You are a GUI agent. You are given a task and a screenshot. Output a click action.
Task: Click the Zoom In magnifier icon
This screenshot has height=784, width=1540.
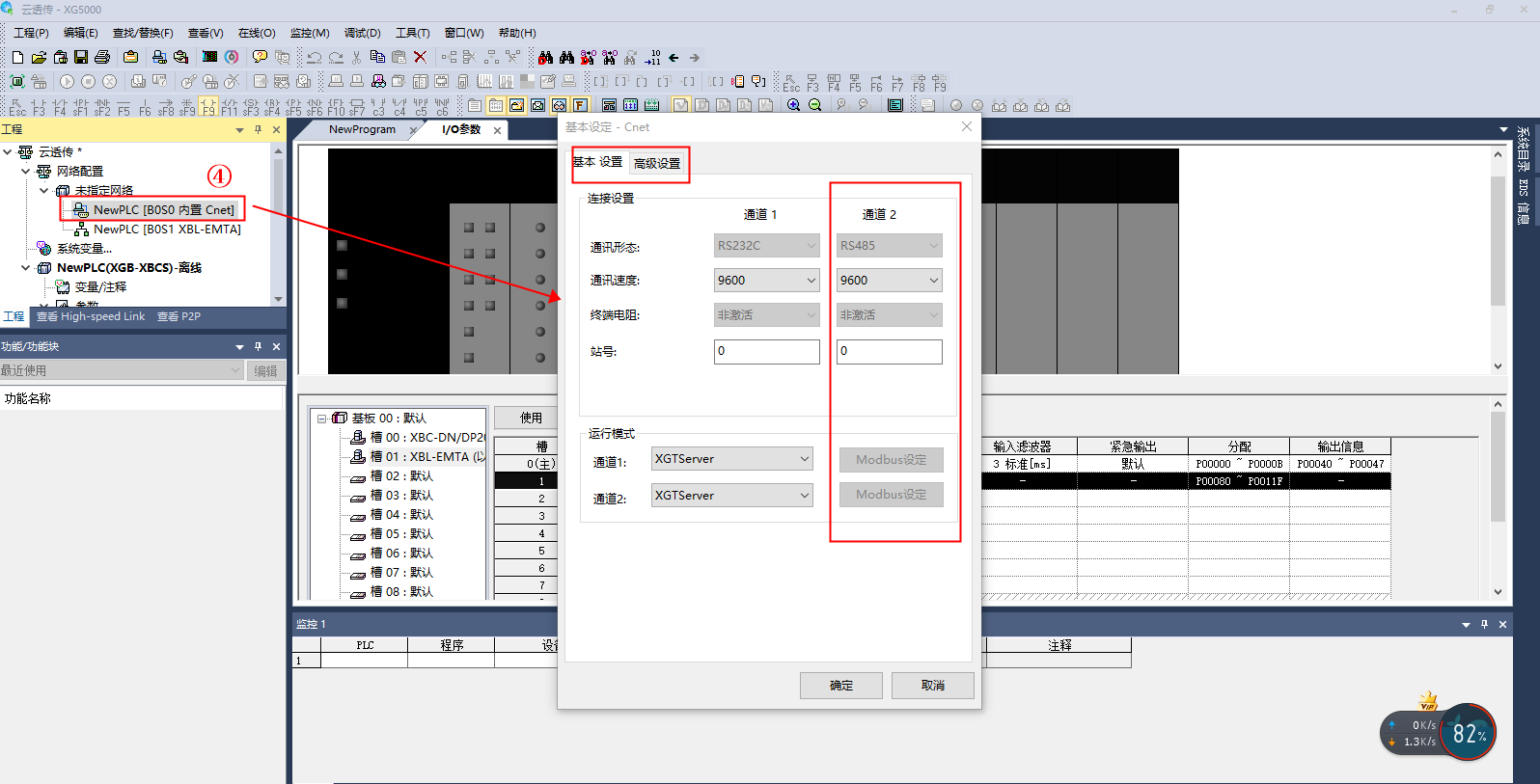pos(793,105)
